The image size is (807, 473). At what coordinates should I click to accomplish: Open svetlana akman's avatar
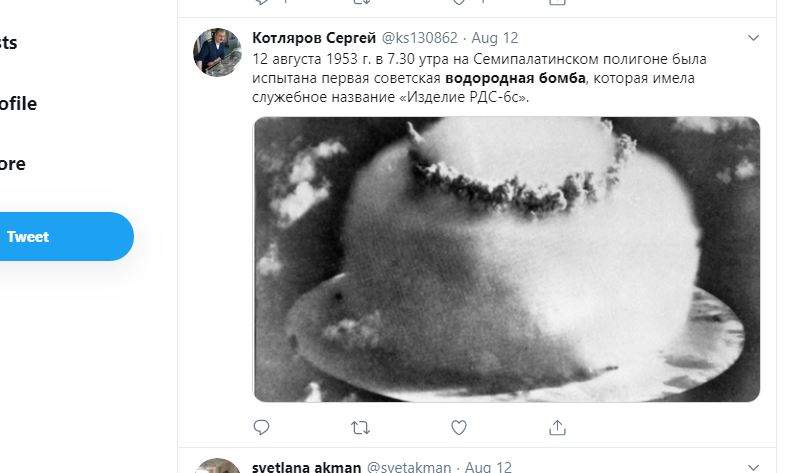click(217, 466)
